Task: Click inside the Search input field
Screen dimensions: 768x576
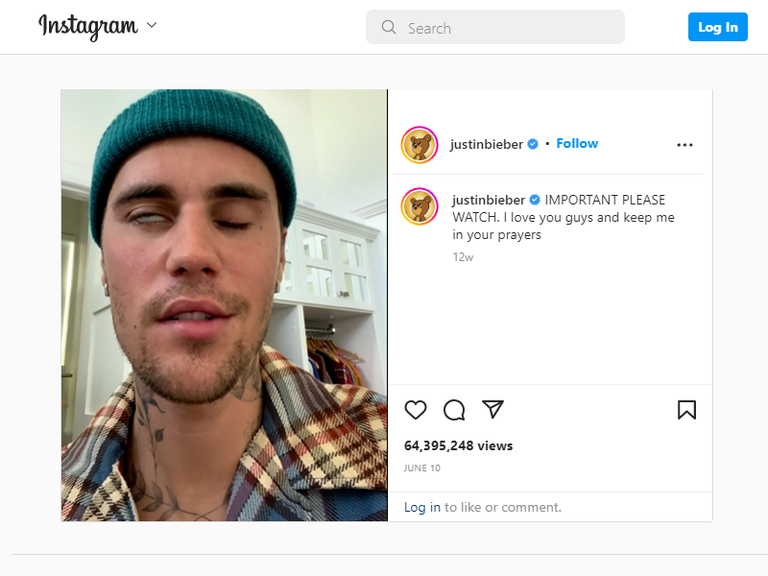Action: (x=495, y=27)
